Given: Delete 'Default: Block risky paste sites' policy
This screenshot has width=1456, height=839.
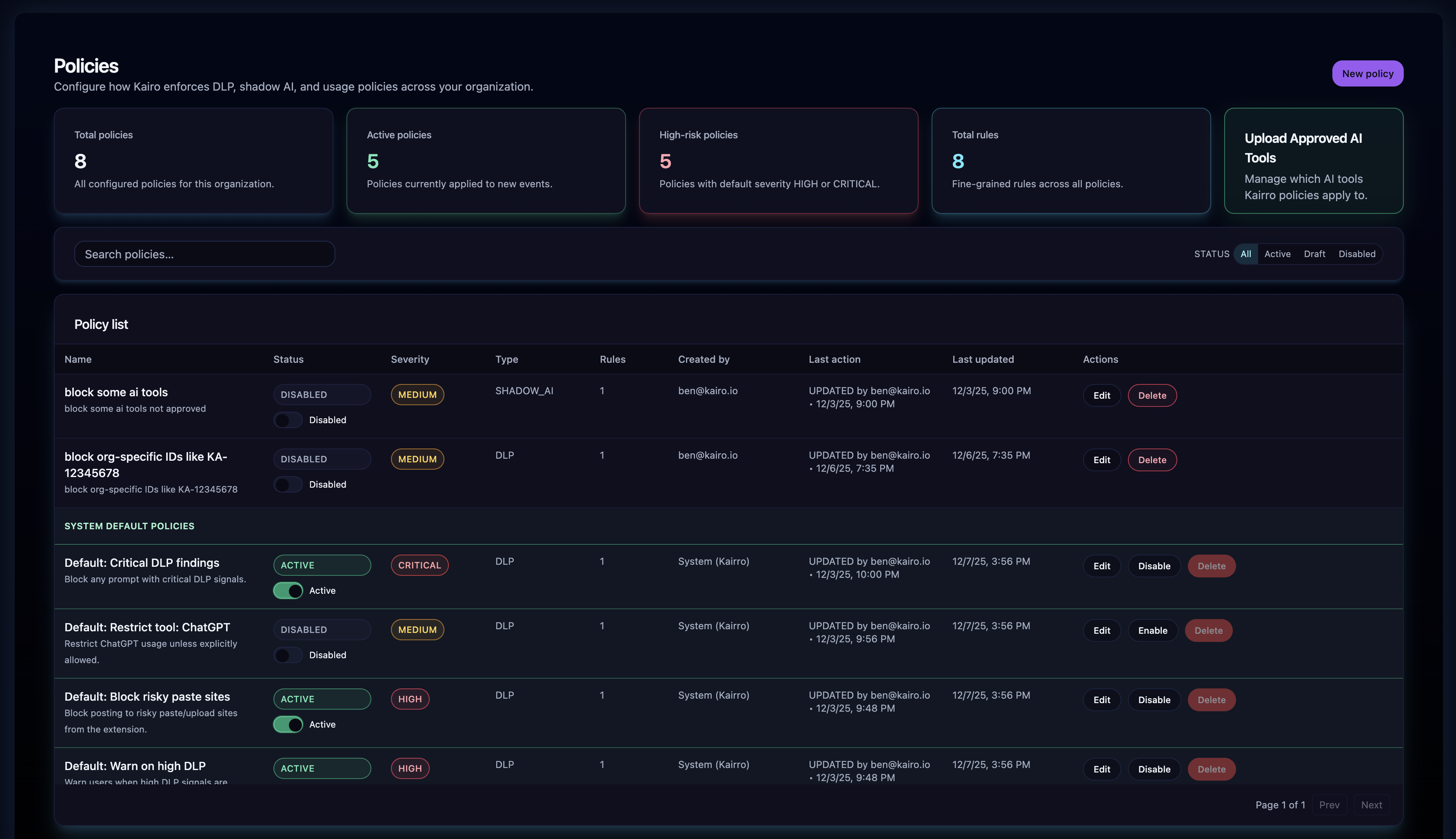Looking at the screenshot, I should pyautogui.click(x=1211, y=699).
